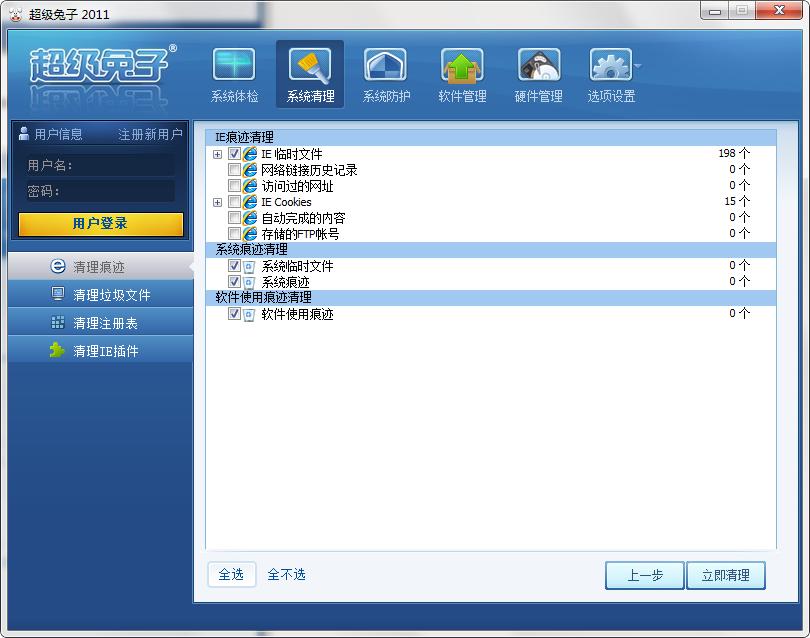Open the dropdown arrow beside 选项设置
Screen dimensions: 810x638
[638, 66]
